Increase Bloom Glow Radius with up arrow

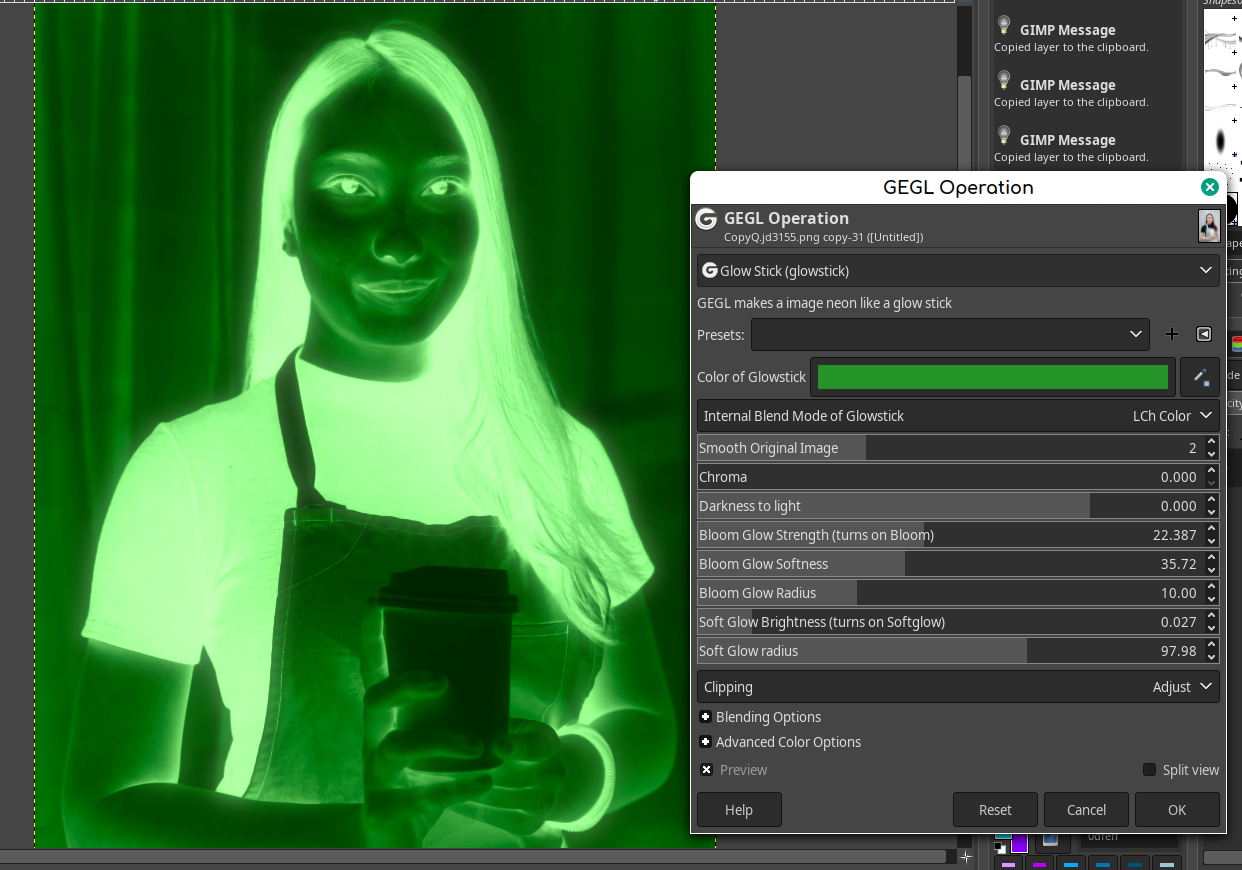1211,587
